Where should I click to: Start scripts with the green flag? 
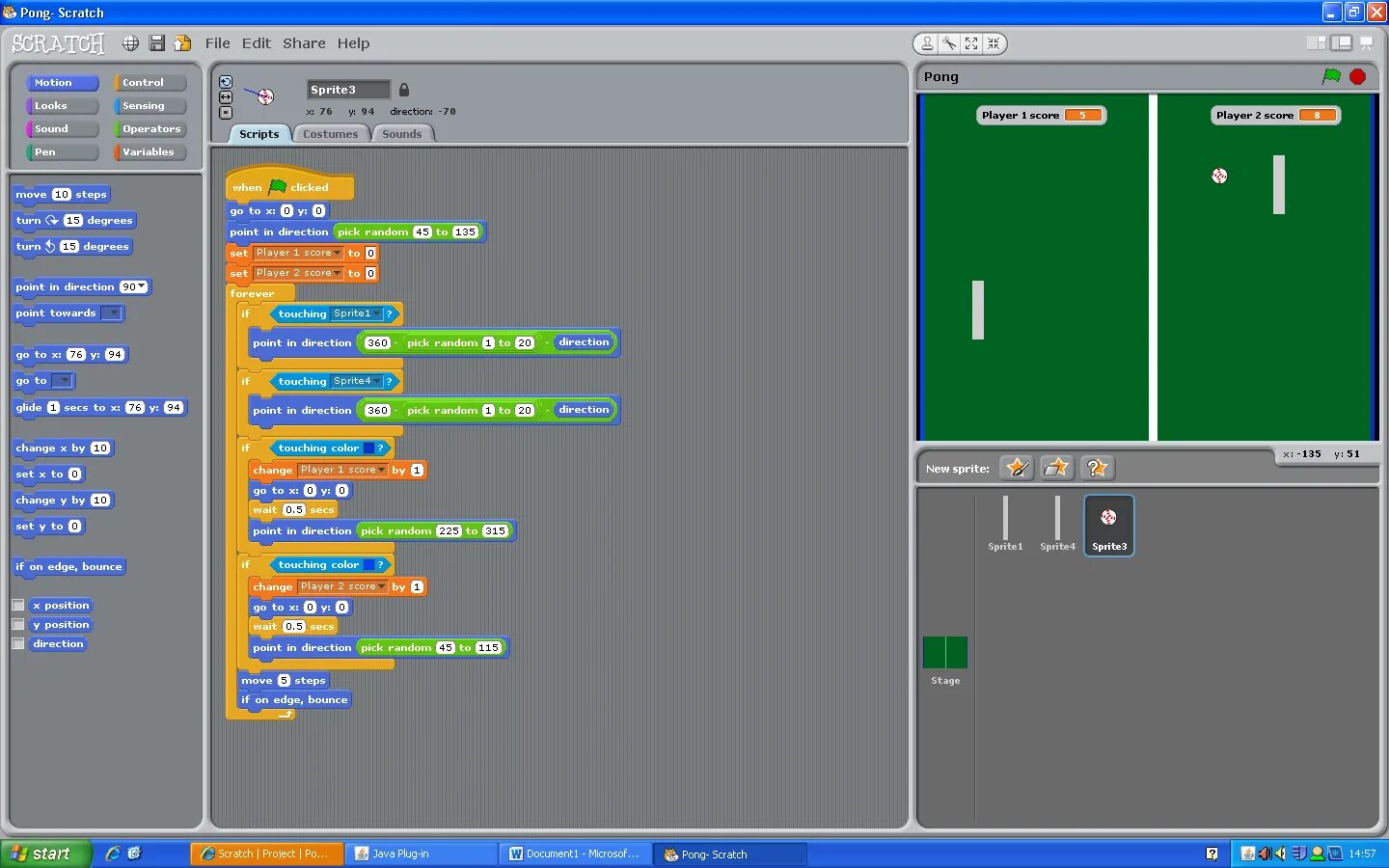tap(1331, 76)
